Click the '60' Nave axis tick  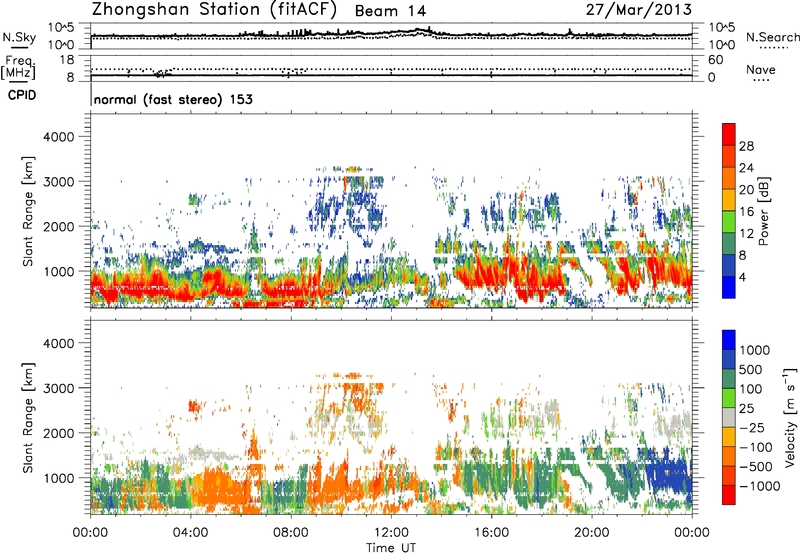click(715, 60)
